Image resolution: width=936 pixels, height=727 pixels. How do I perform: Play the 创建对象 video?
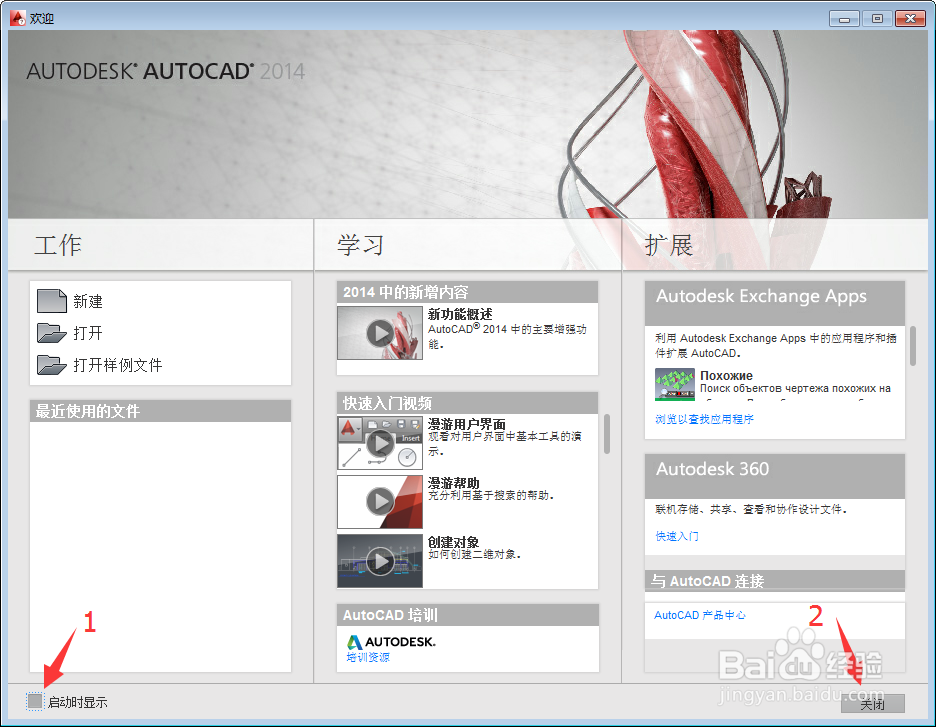(380, 561)
